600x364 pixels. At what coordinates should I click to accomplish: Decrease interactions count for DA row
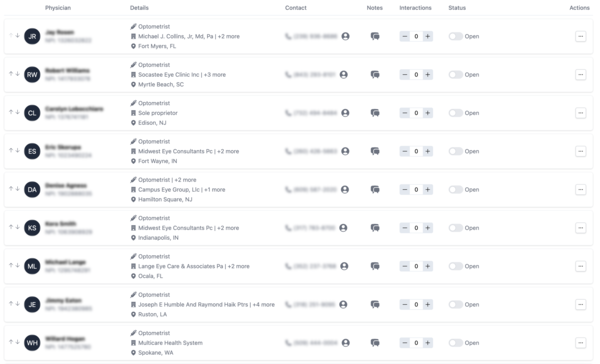coord(405,189)
